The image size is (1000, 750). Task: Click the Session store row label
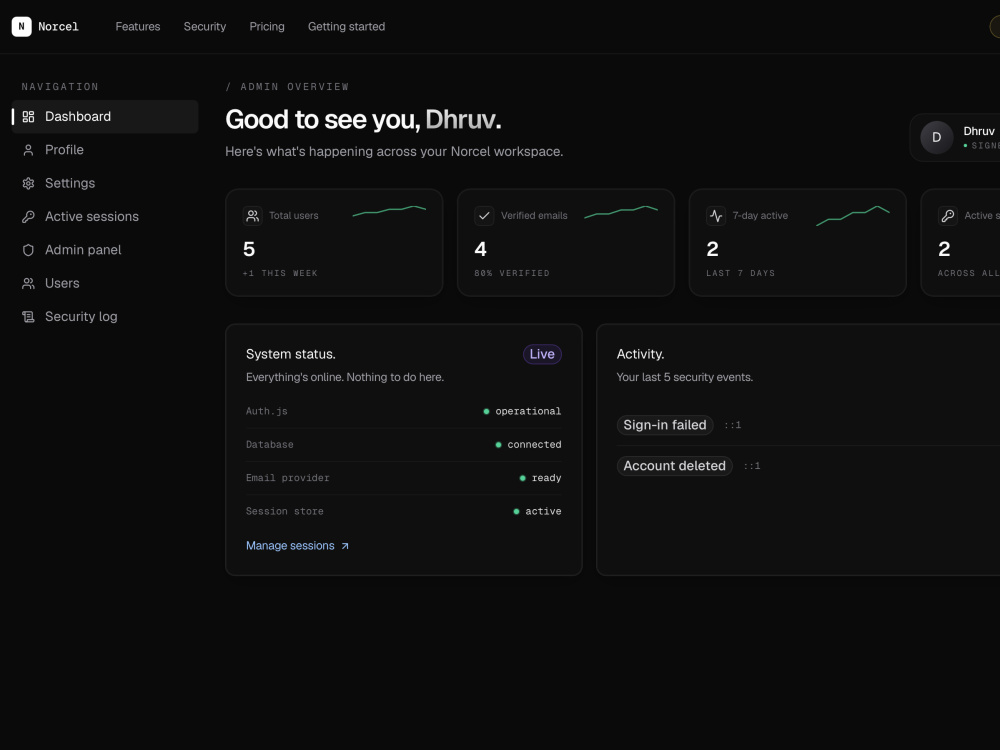(x=284, y=511)
